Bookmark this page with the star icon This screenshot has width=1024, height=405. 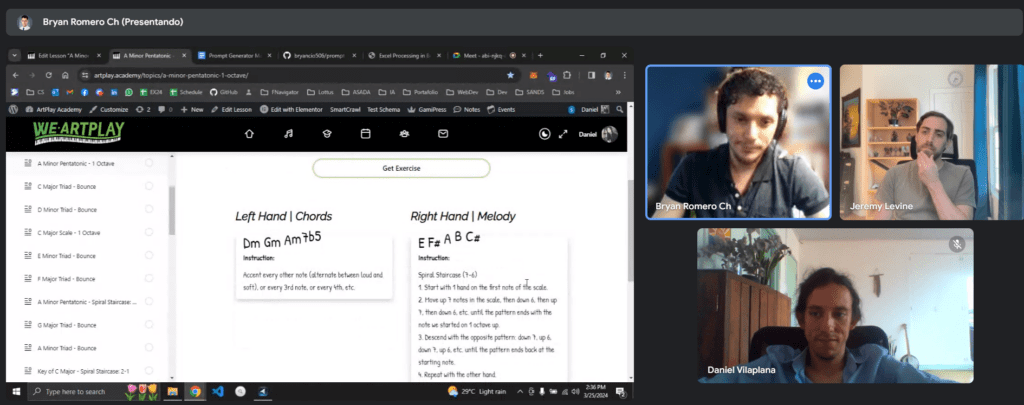tap(511, 75)
